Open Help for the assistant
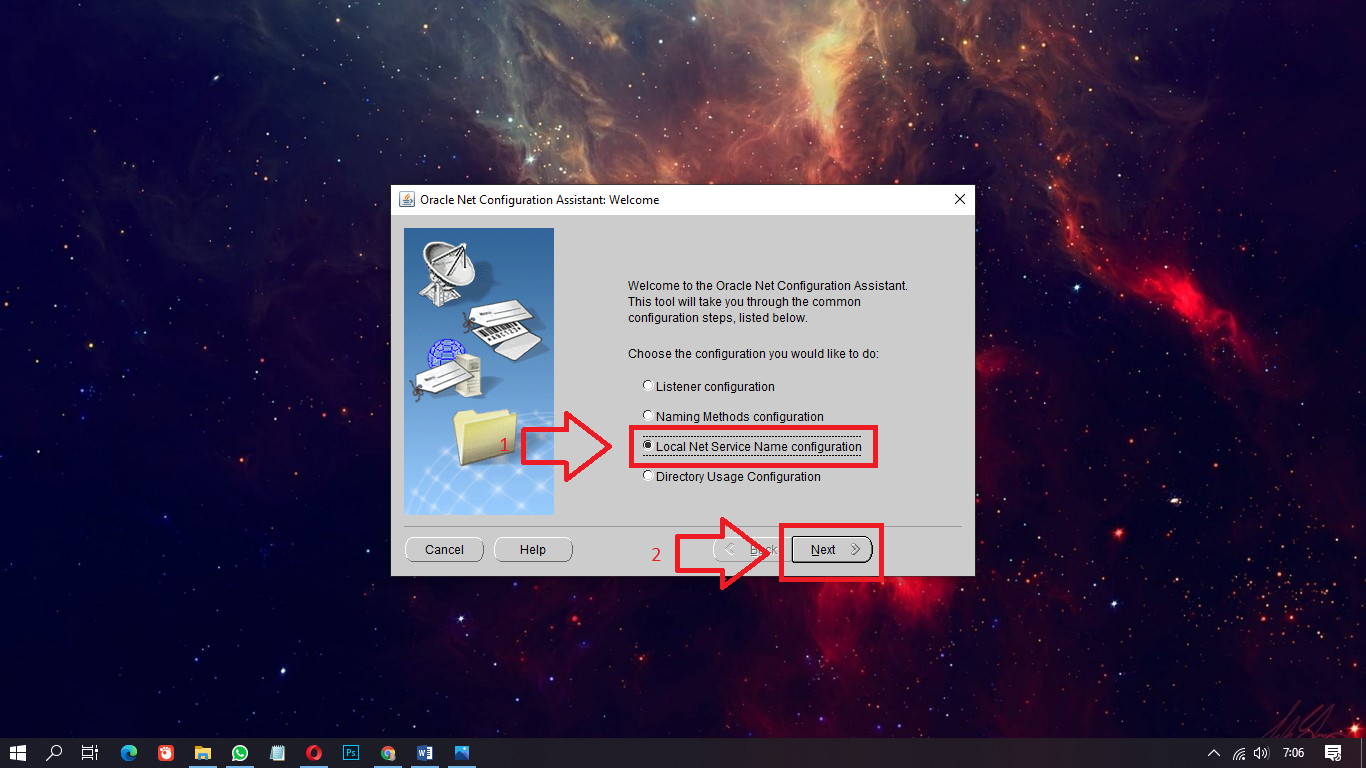Image resolution: width=1366 pixels, height=768 pixels. [x=533, y=550]
